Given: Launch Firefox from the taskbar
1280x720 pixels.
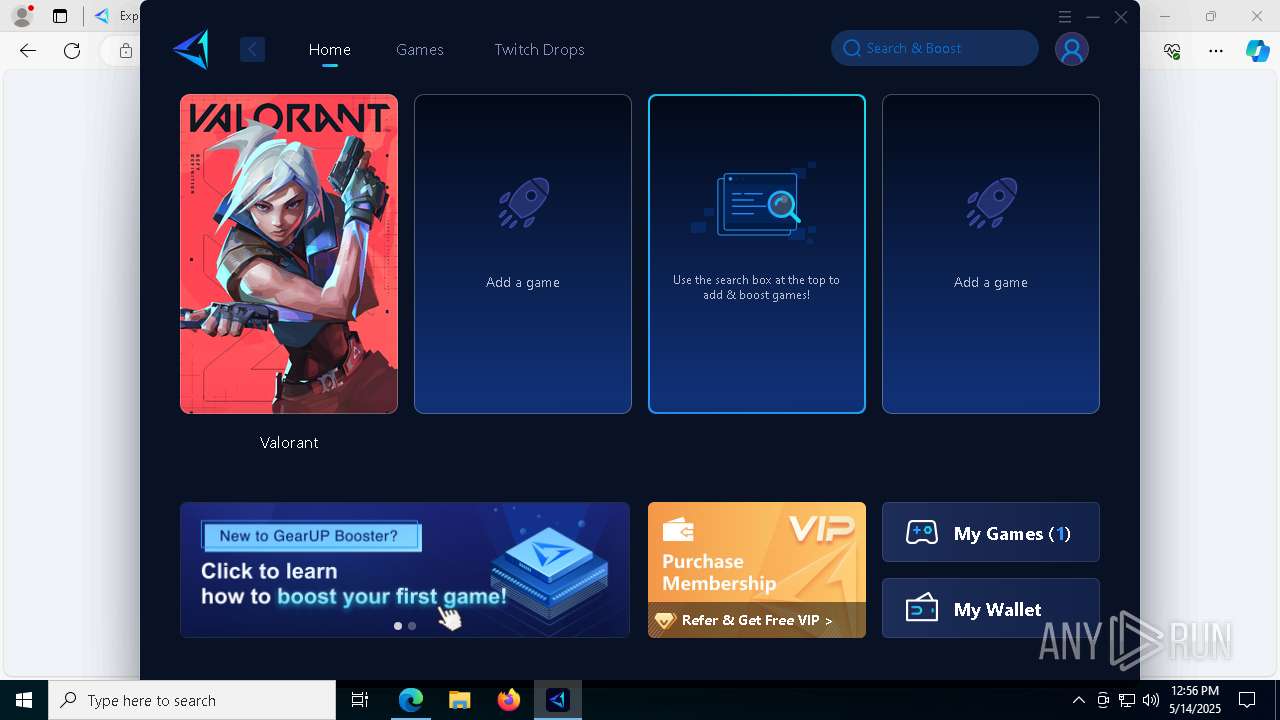Looking at the screenshot, I should pyautogui.click(x=509, y=700).
